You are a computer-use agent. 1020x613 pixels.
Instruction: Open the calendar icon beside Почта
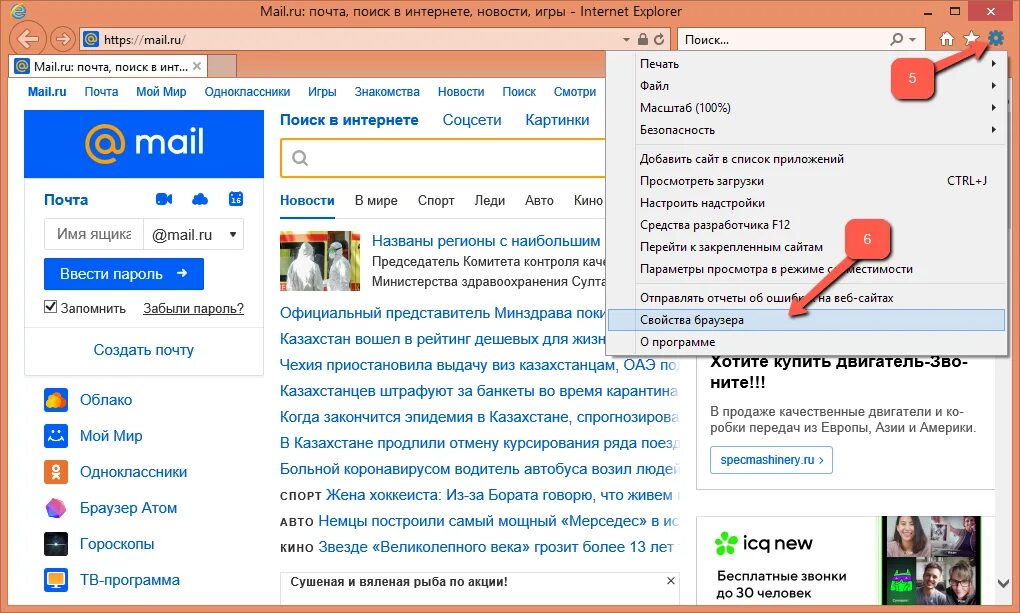pos(236,199)
